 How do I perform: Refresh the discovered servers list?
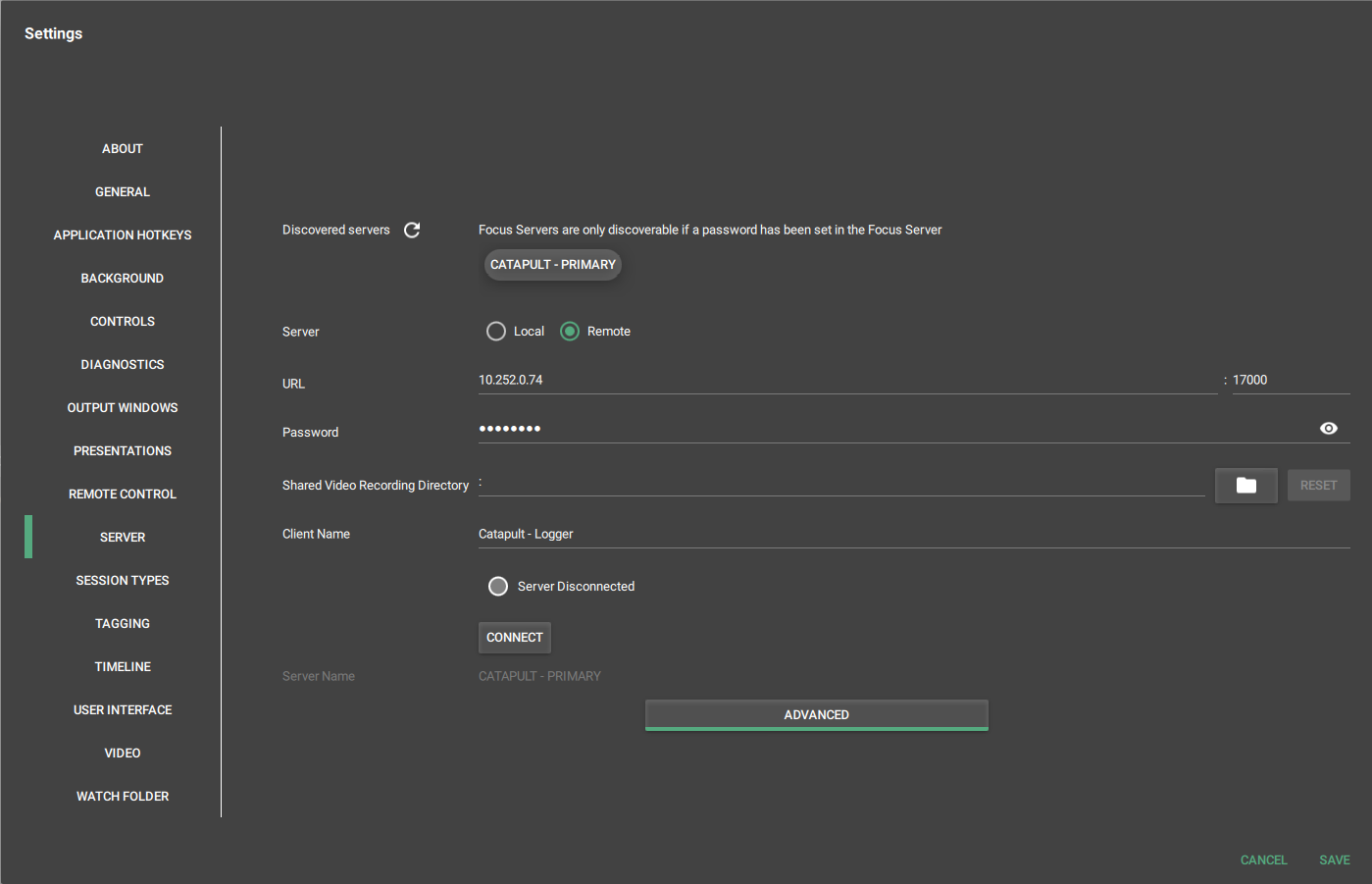click(412, 230)
